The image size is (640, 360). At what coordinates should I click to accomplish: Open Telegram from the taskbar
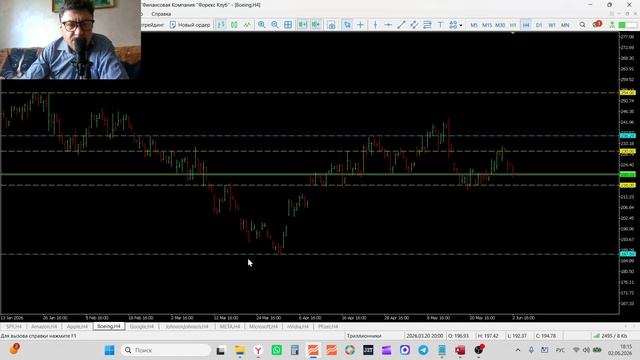point(423,350)
